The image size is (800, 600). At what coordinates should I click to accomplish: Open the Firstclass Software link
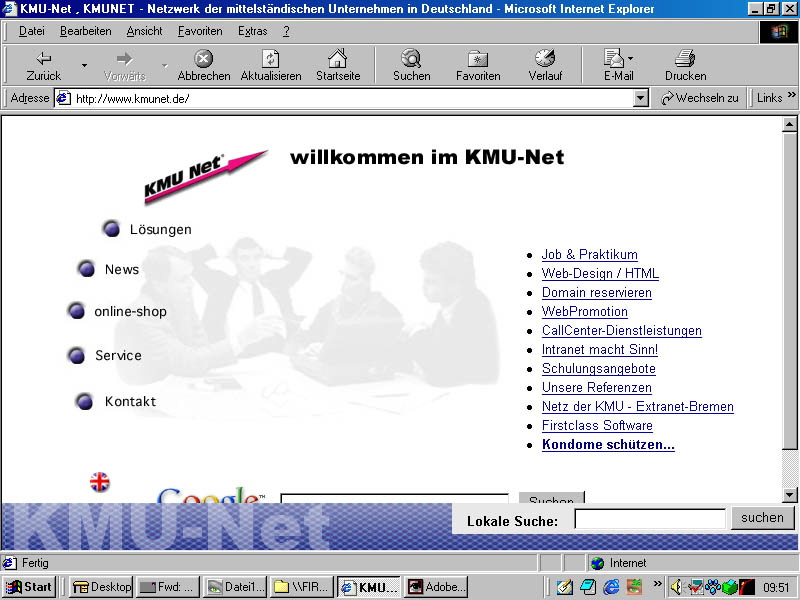click(597, 426)
